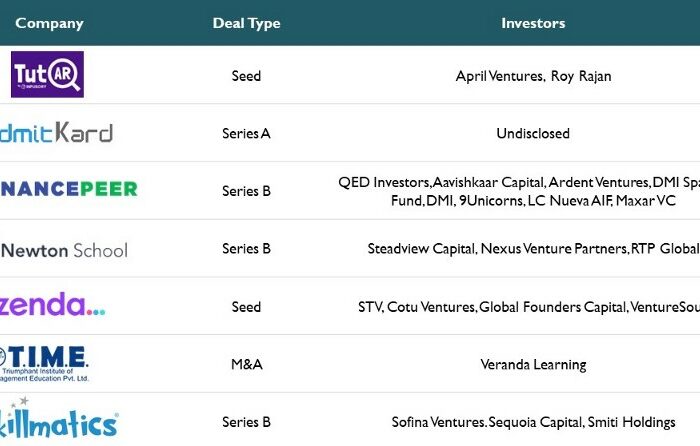The height and width of the screenshot is (446, 700).
Task: Click the Investors column header
Action: (533, 23)
